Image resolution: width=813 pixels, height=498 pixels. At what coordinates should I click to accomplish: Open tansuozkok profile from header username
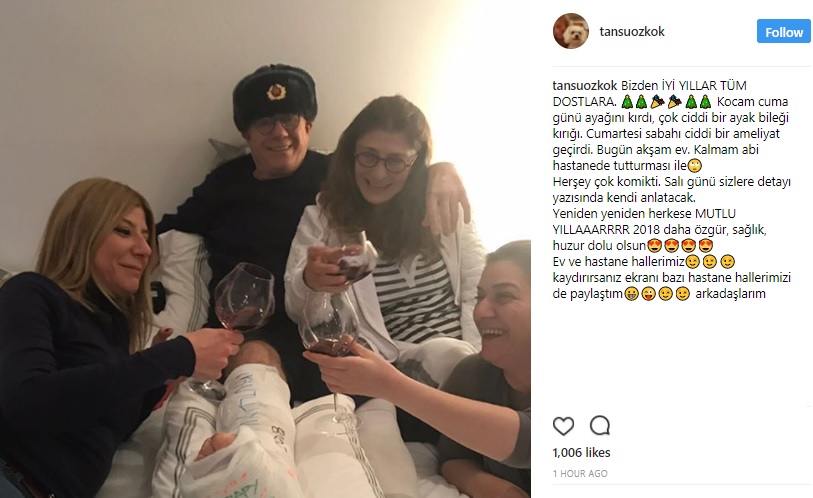pos(632,32)
